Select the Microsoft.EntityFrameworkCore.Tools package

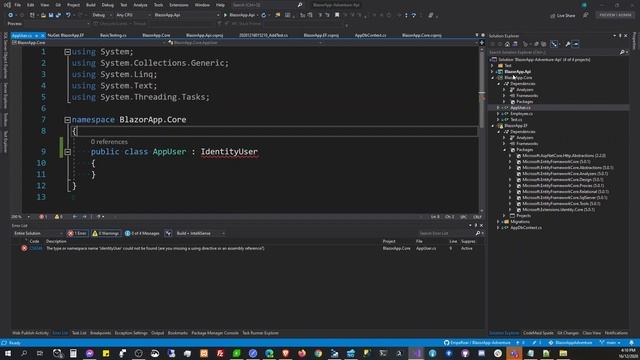tap(561, 203)
